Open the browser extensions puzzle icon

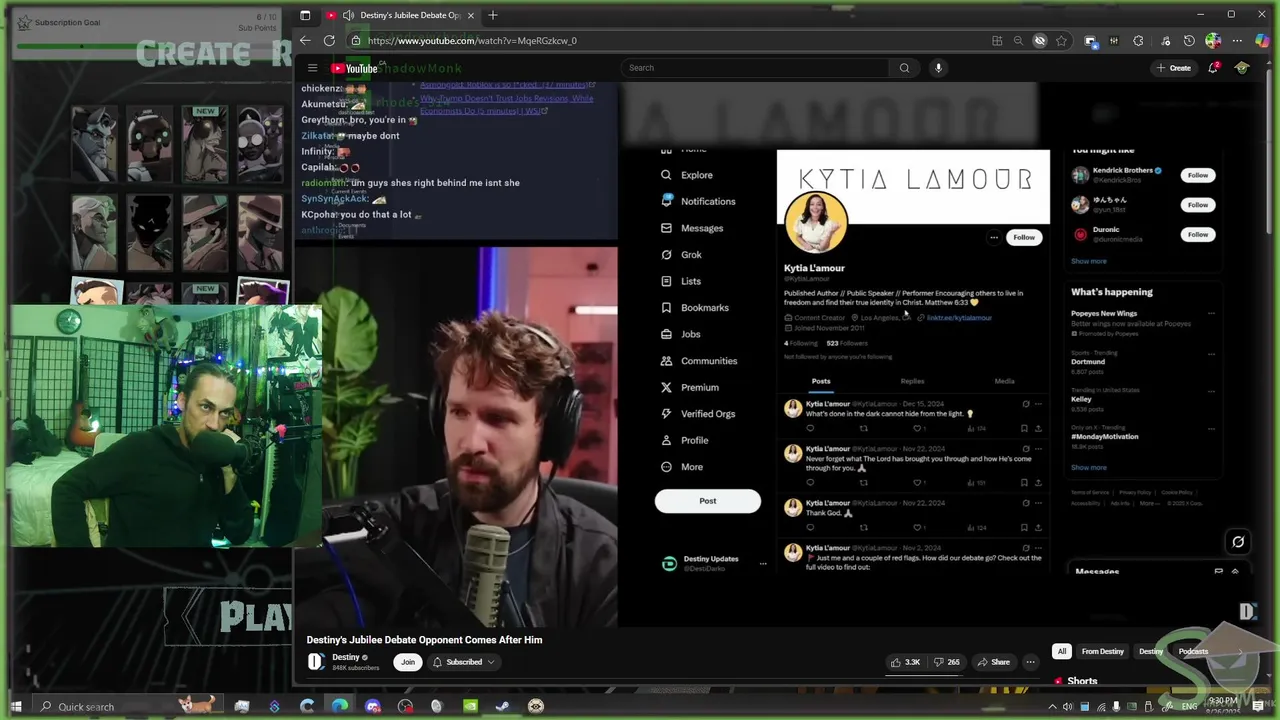click(x=1138, y=41)
